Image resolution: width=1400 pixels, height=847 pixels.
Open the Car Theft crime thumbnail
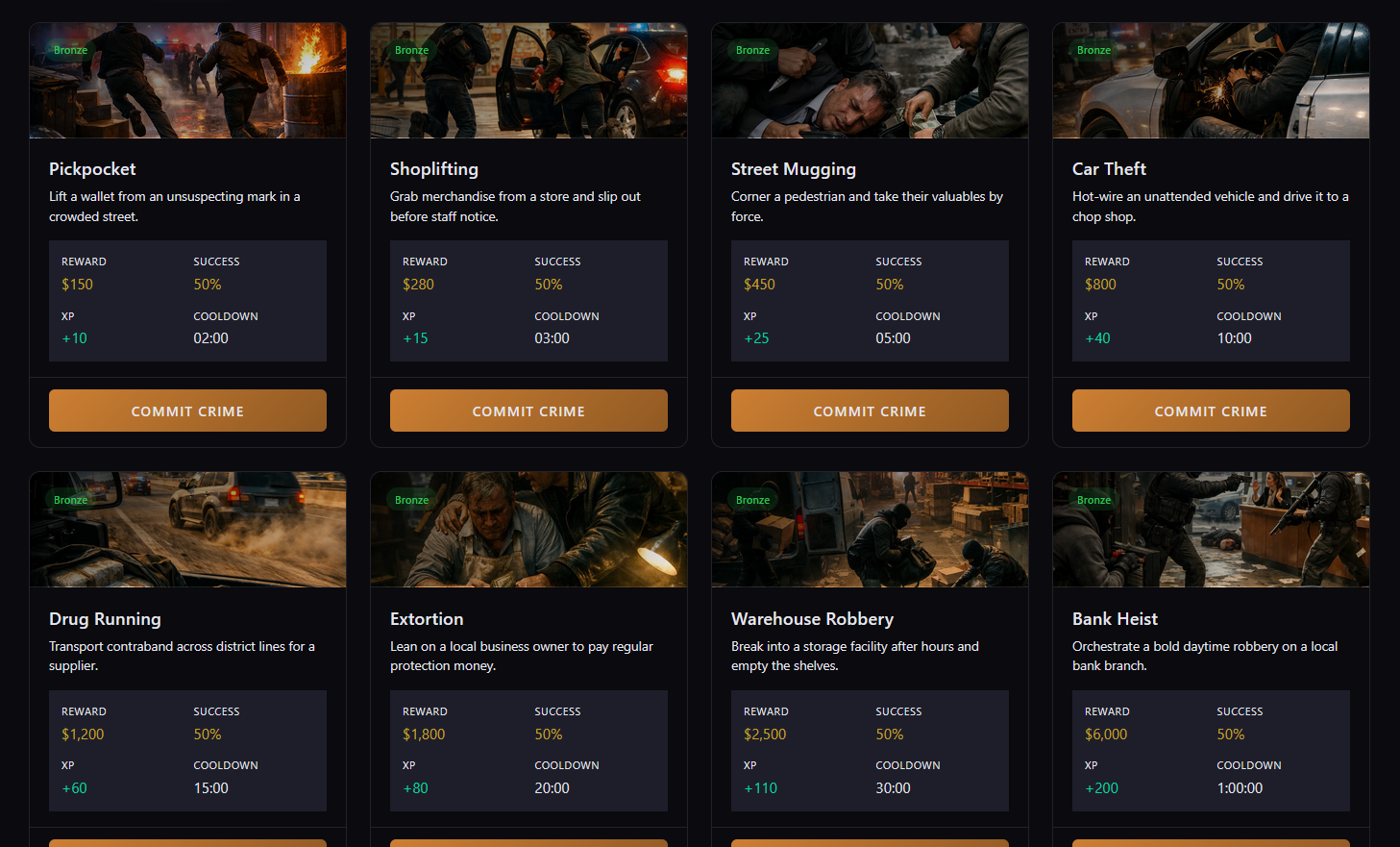1211,80
